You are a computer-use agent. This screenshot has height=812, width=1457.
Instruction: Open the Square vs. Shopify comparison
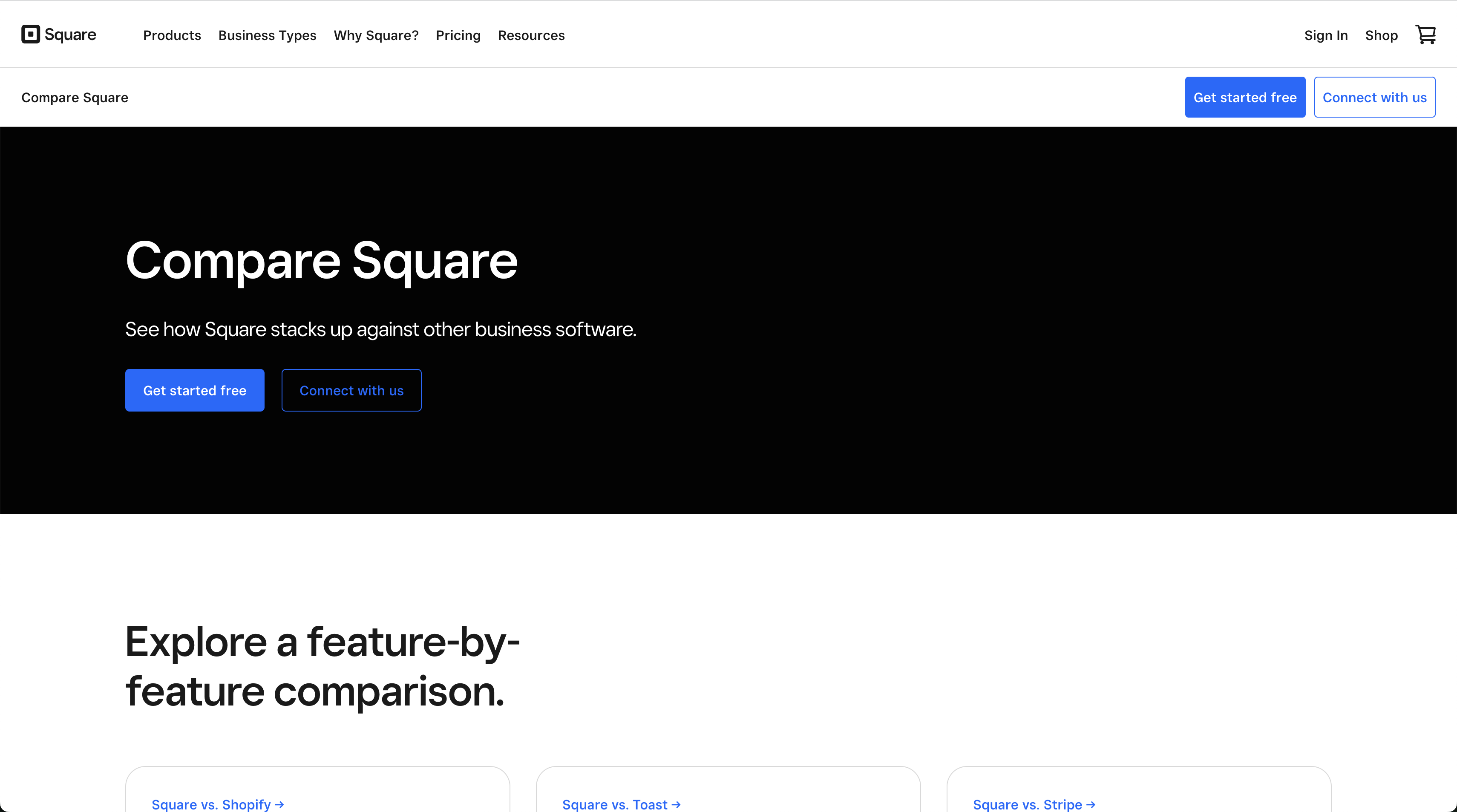point(218,805)
